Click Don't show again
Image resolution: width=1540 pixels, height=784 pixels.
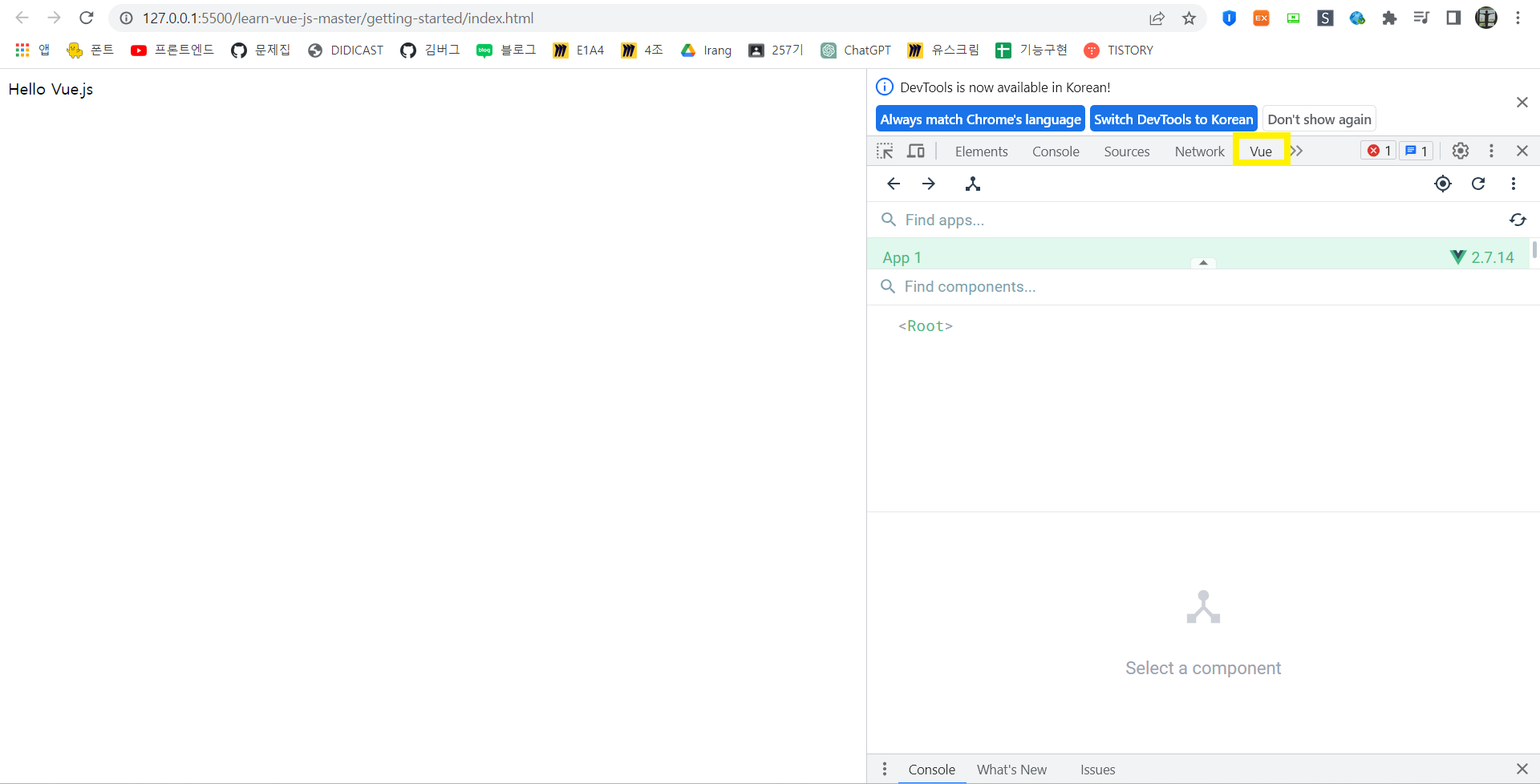click(1319, 119)
